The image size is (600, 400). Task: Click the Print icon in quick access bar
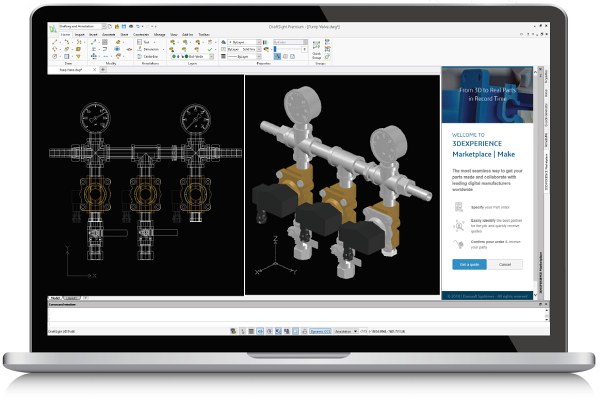(131, 26)
